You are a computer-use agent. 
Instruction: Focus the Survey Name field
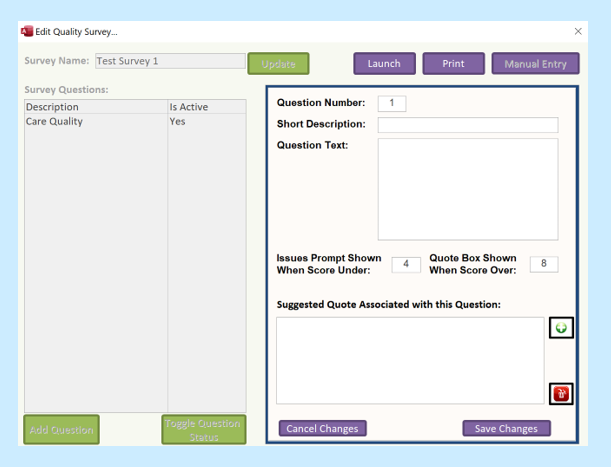(x=170, y=61)
